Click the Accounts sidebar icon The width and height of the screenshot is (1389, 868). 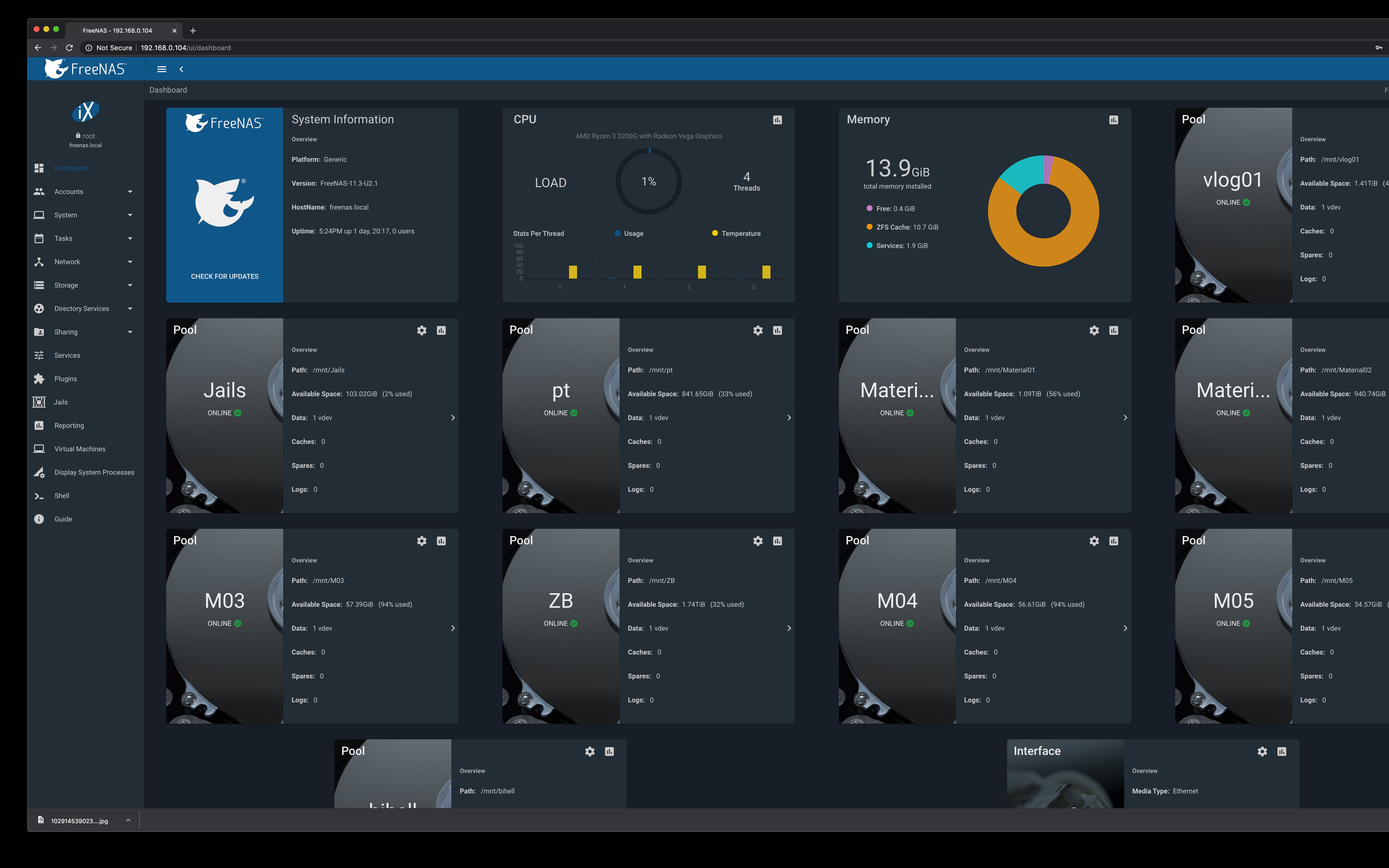[x=39, y=191]
